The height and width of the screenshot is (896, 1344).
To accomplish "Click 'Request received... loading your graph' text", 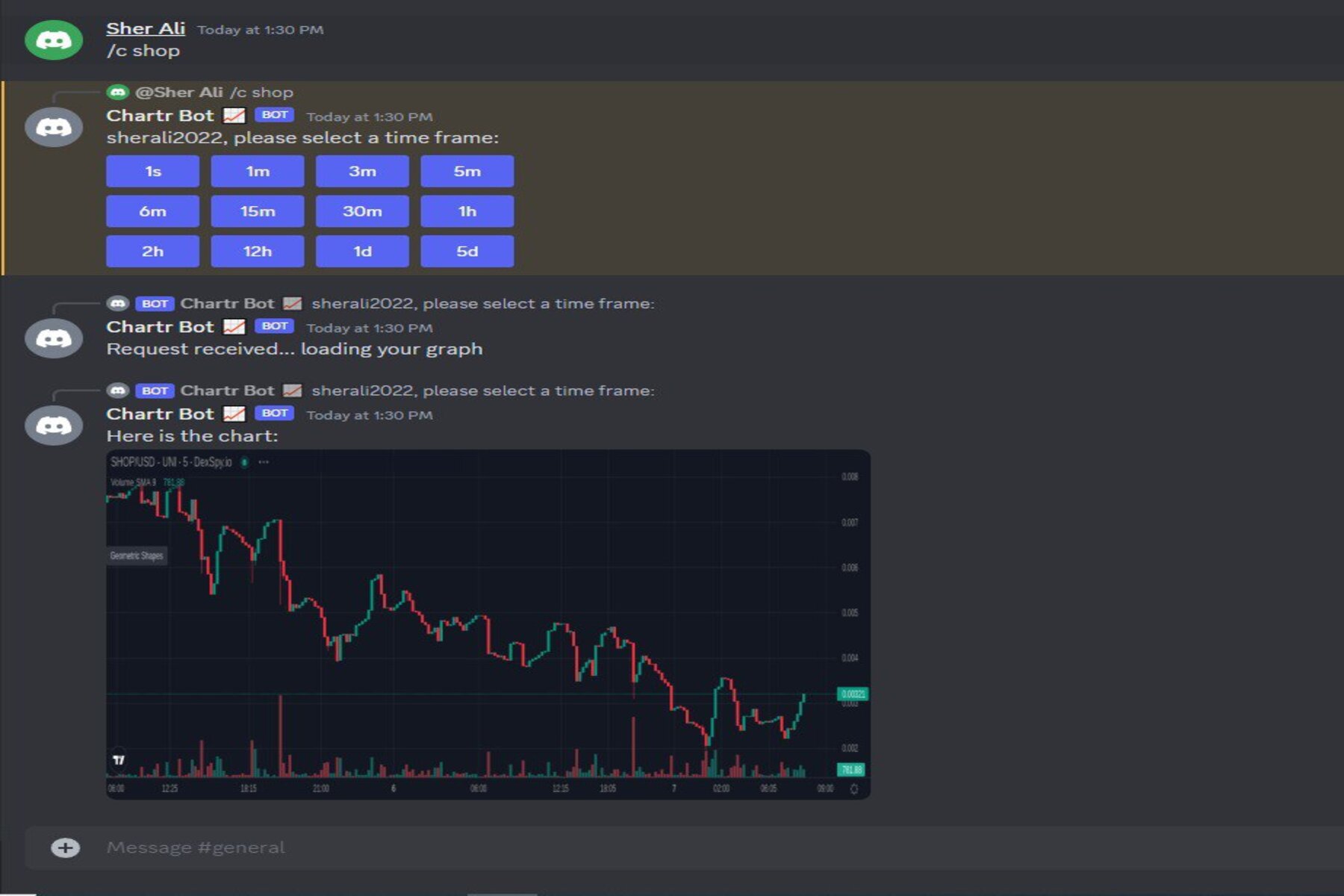I will click(294, 349).
